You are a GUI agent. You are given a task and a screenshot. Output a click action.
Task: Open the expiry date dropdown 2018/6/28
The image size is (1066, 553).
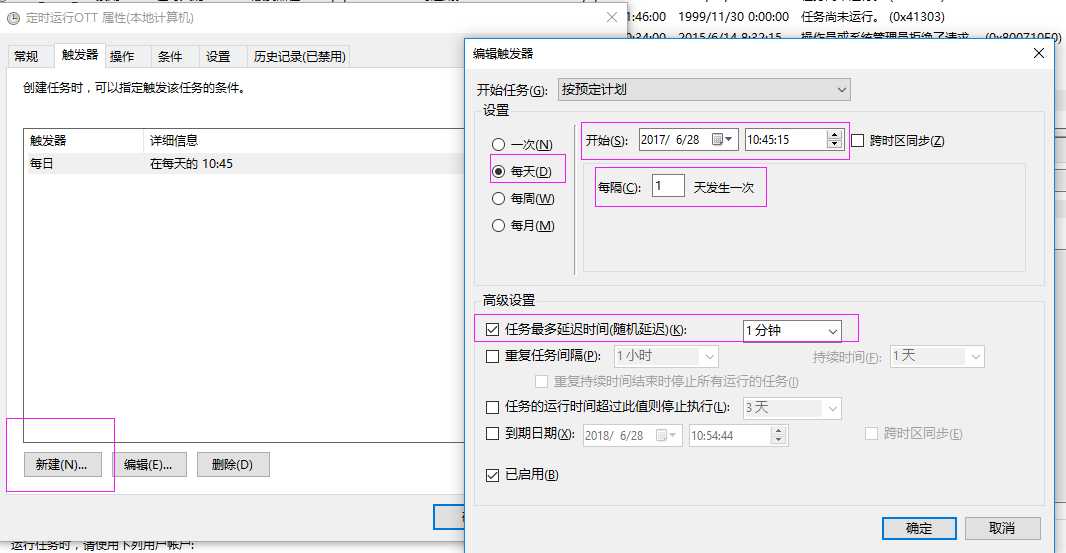[632, 435]
